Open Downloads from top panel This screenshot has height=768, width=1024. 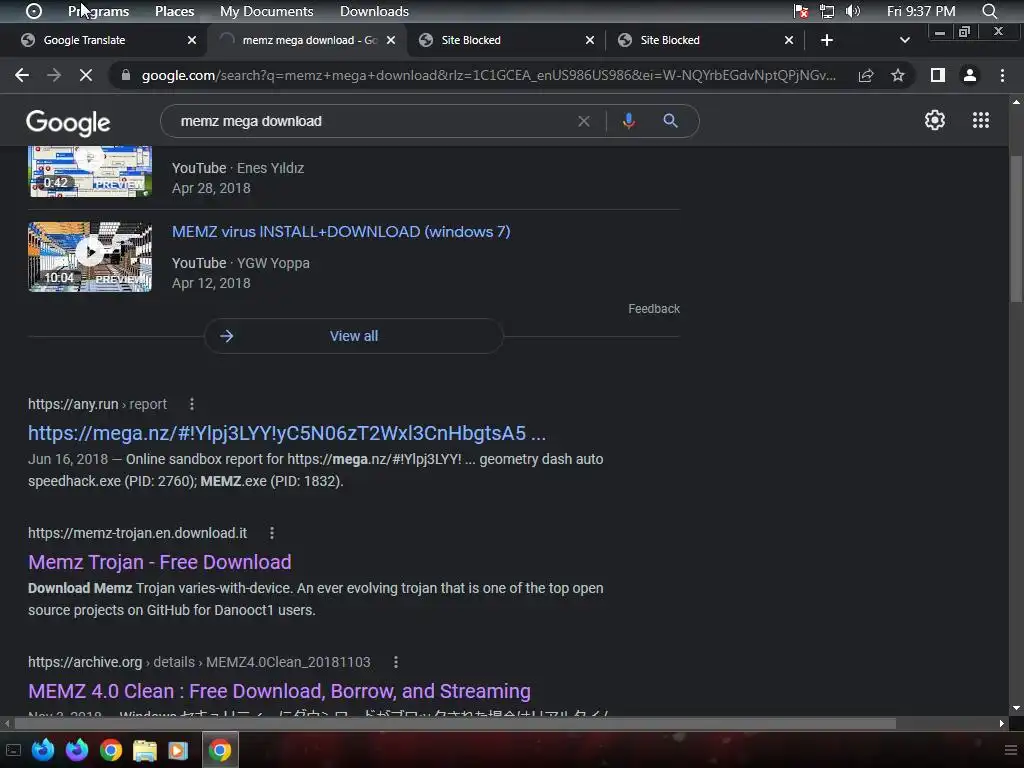coord(374,11)
